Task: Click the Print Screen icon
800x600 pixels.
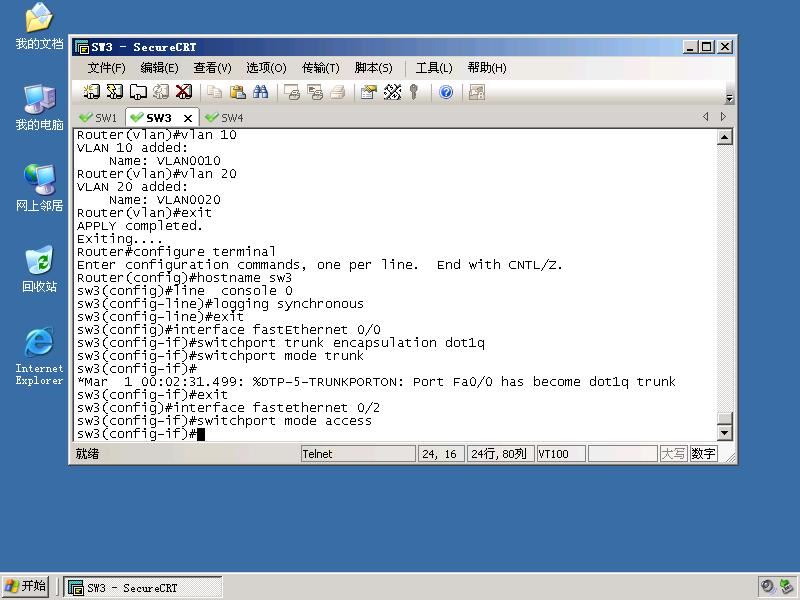Action: [x=292, y=92]
